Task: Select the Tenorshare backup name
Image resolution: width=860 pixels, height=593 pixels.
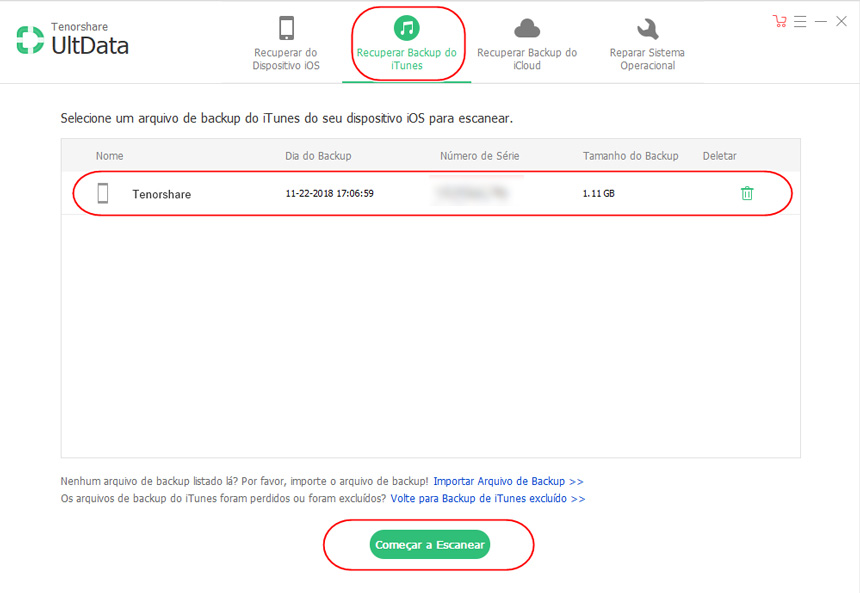Action: (x=162, y=194)
